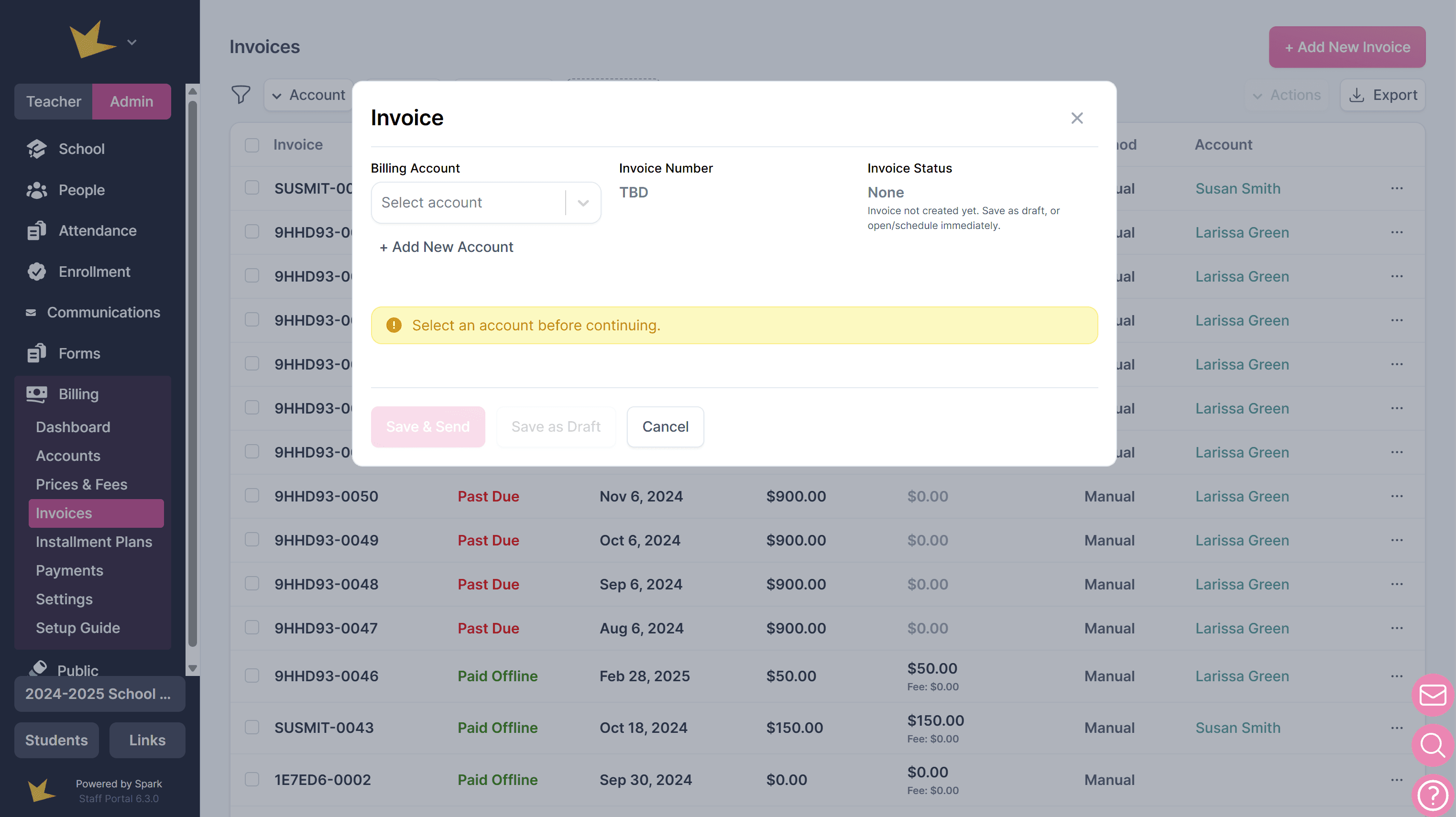Close the Invoice dialog with X
This screenshot has width=1456, height=817.
pos(1076,118)
